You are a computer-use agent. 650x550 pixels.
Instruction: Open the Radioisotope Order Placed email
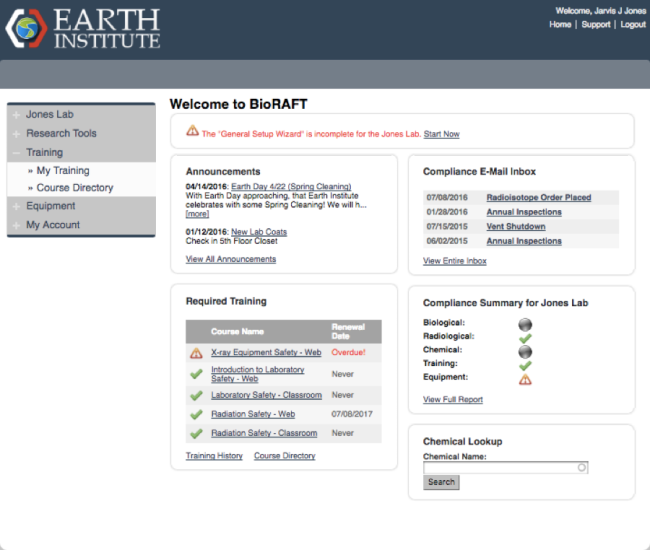coord(538,198)
